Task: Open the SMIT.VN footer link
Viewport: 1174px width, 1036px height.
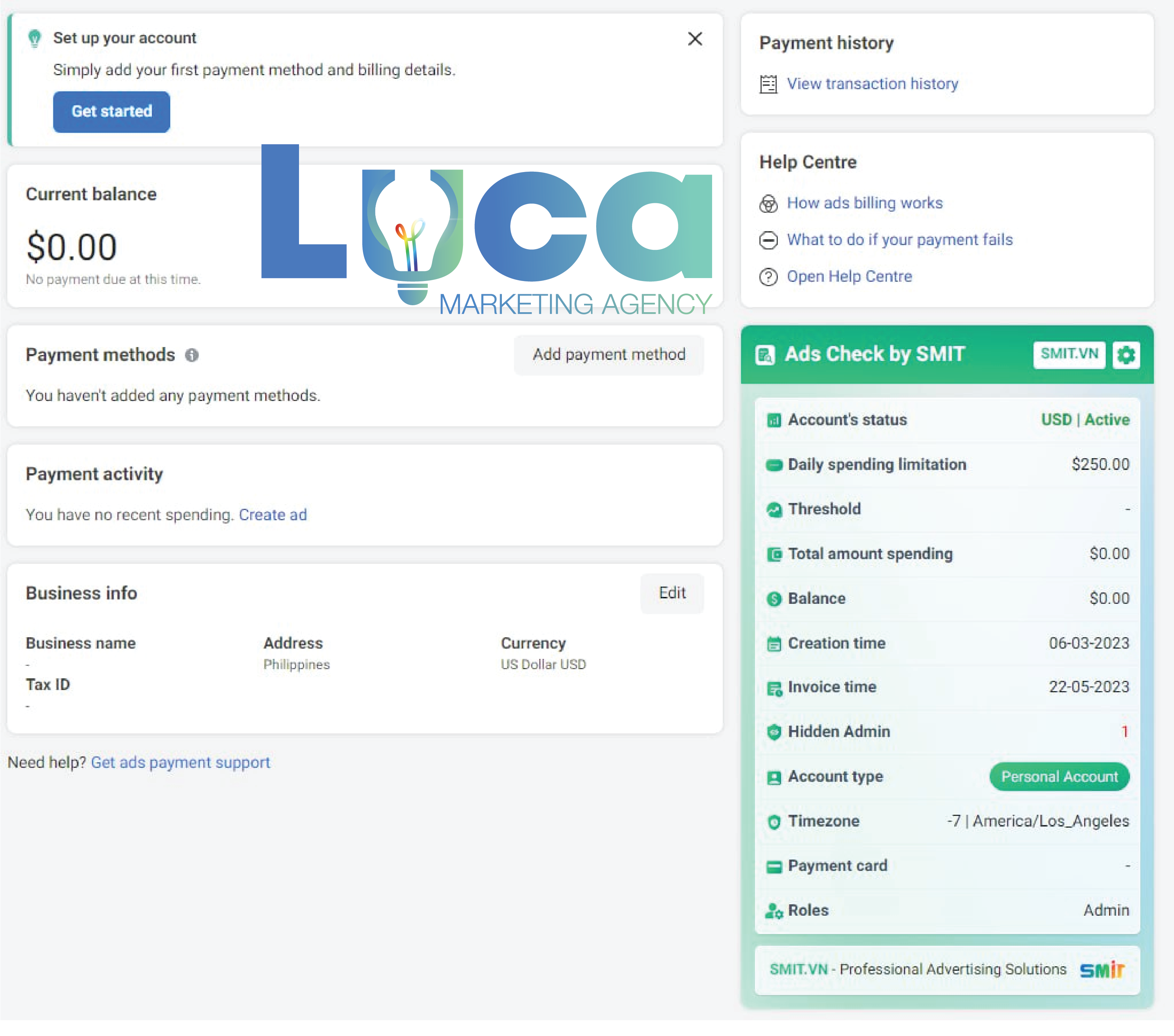Action: 798,969
